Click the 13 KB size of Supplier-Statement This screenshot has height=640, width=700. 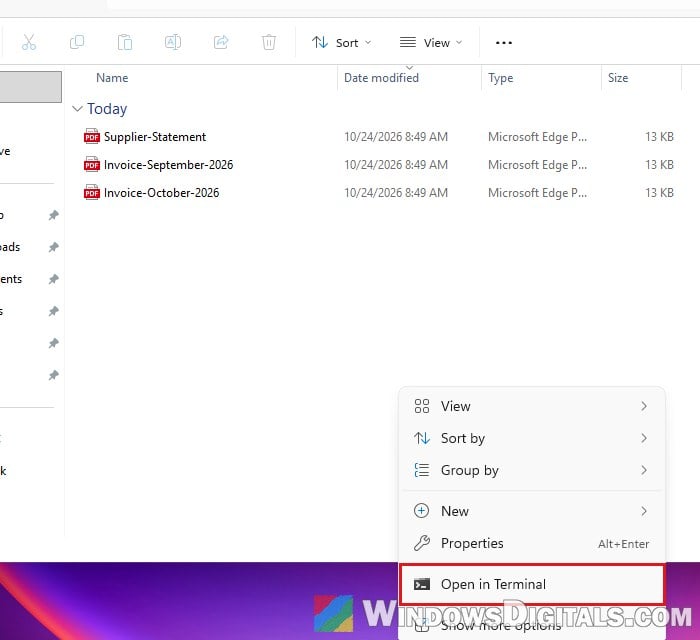[x=659, y=137]
